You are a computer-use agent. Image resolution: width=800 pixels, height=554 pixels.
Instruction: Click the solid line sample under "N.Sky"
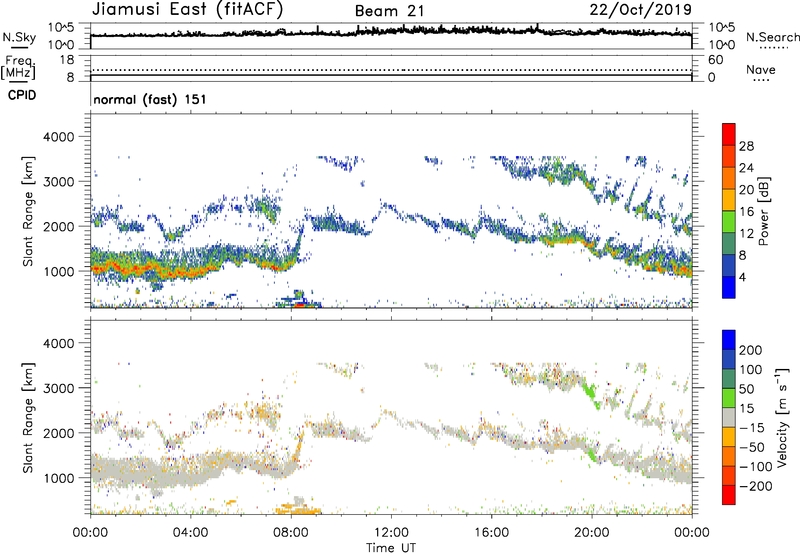point(19,48)
